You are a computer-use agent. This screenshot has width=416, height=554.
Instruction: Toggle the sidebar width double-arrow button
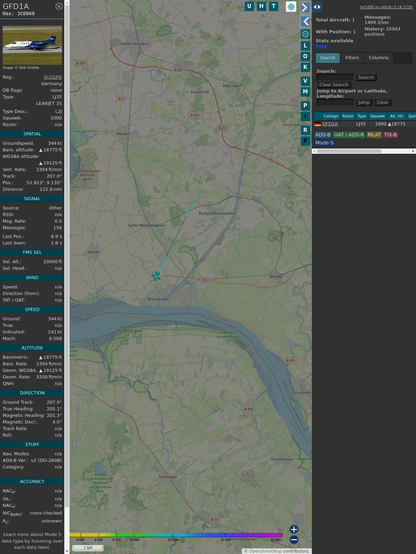click(317, 7)
